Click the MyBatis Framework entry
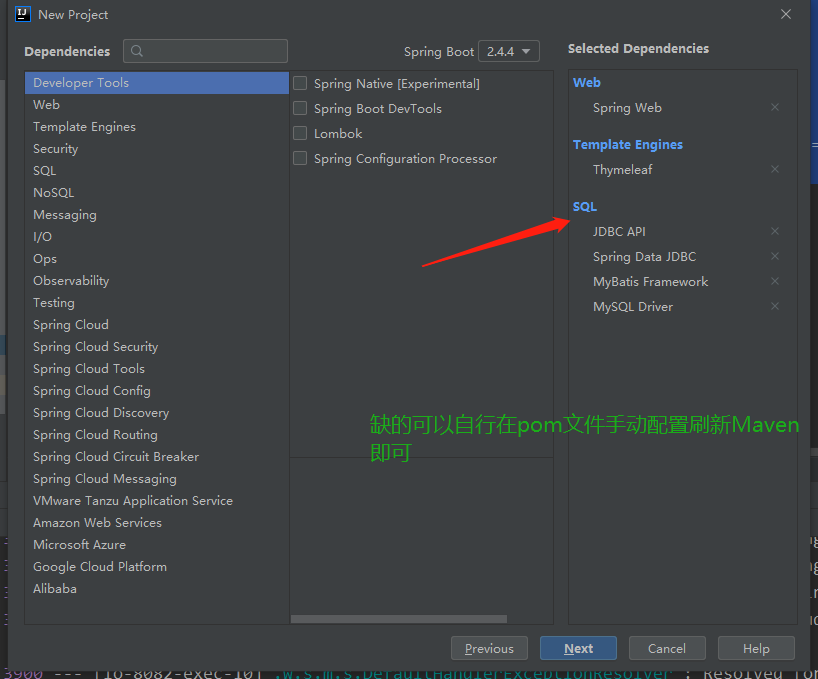 point(651,282)
